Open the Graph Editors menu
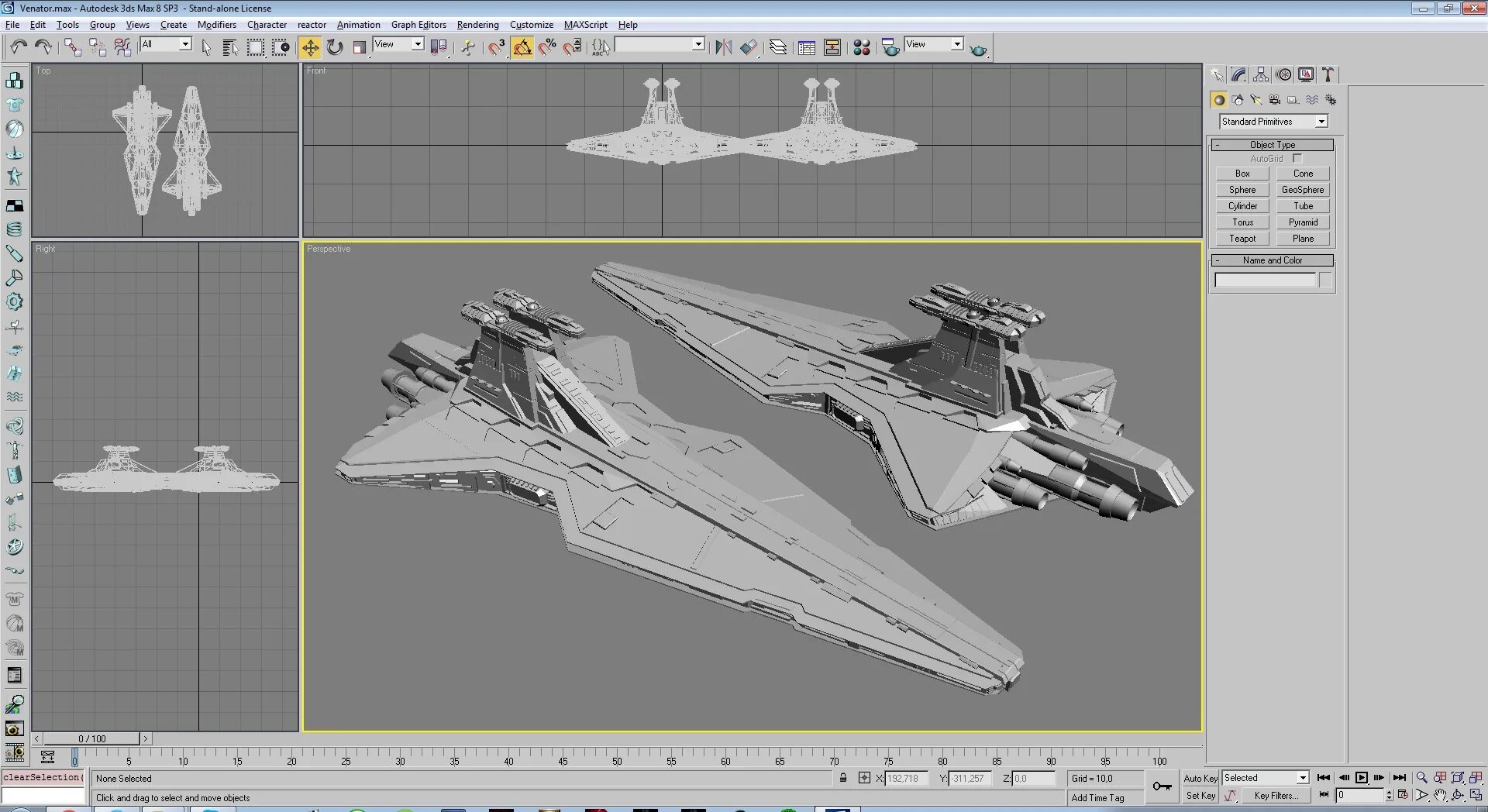Image resolution: width=1488 pixels, height=812 pixels. (418, 25)
